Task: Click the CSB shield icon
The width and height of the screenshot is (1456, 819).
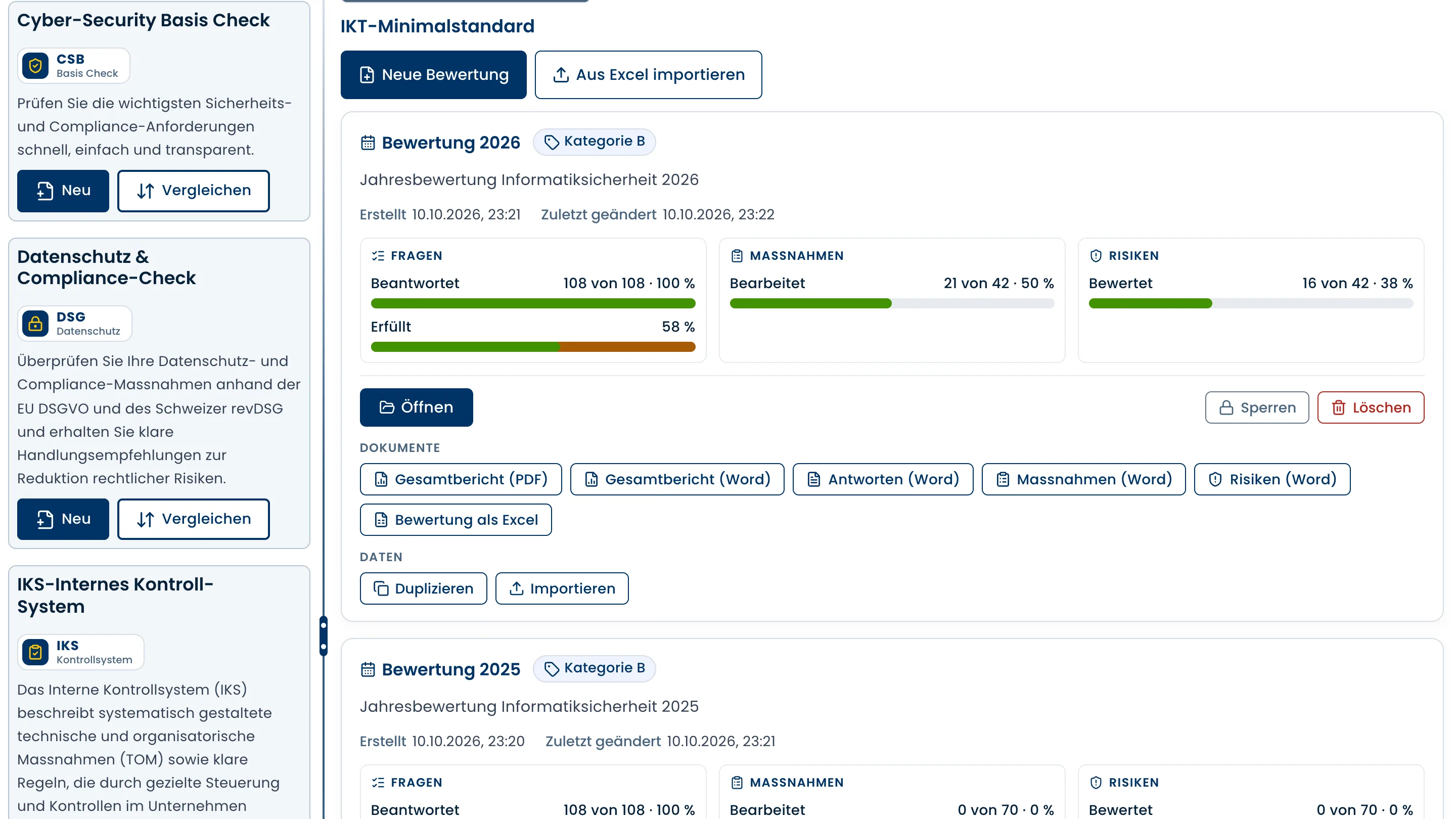Action: [x=35, y=66]
